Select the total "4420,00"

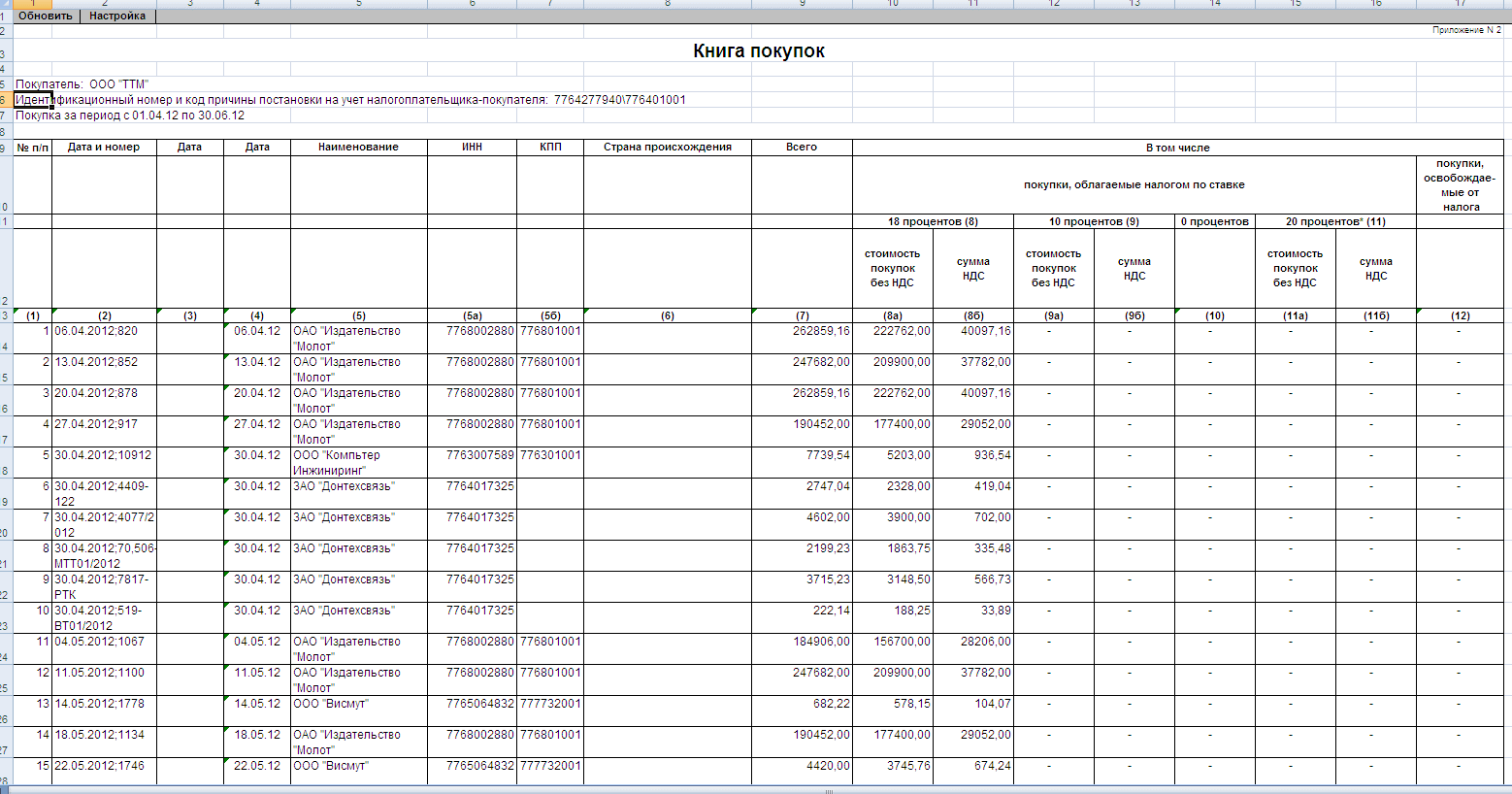[x=802, y=772]
